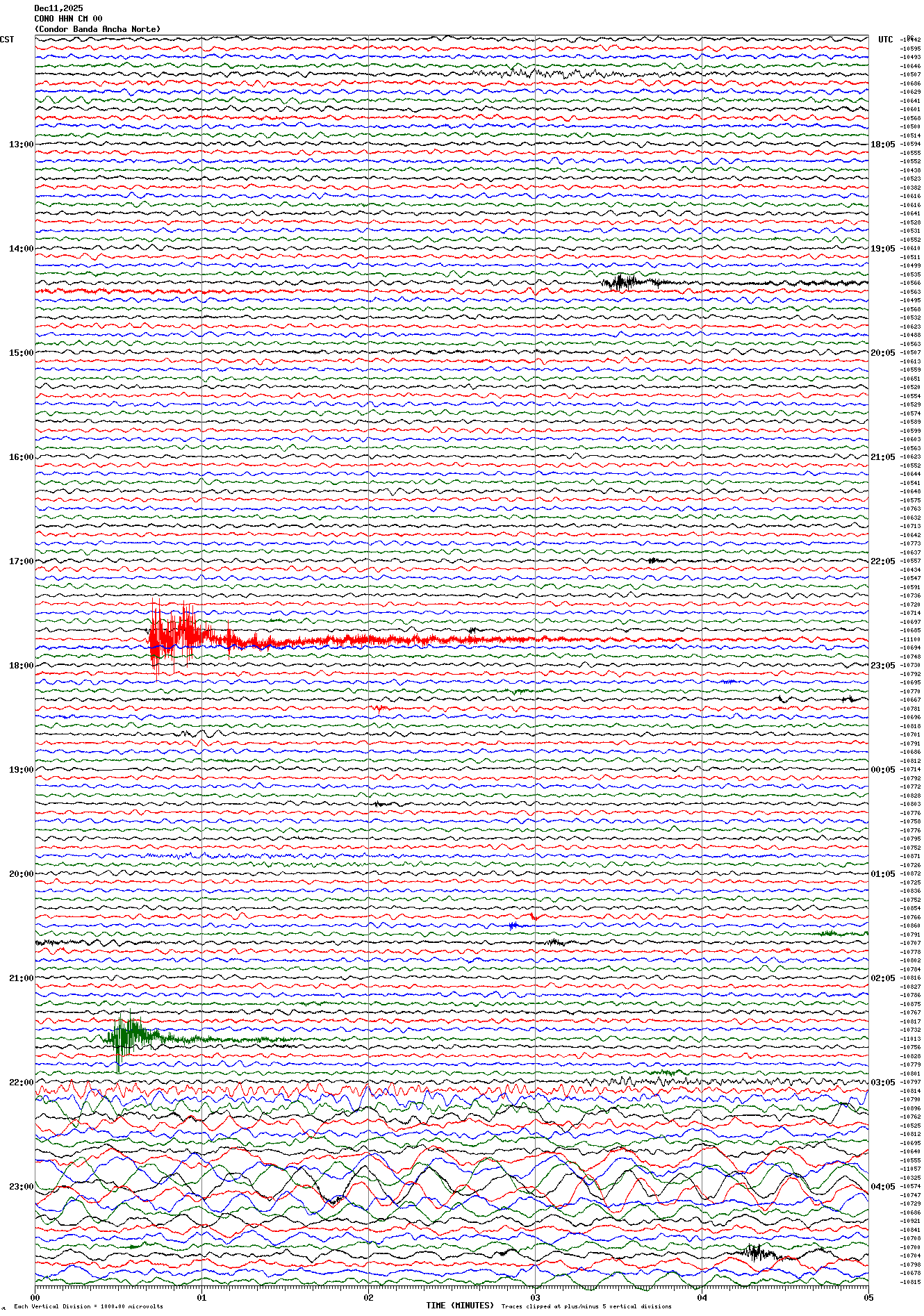Click the 23:05 UTC time label
The image size is (924, 1316).
click(882, 666)
